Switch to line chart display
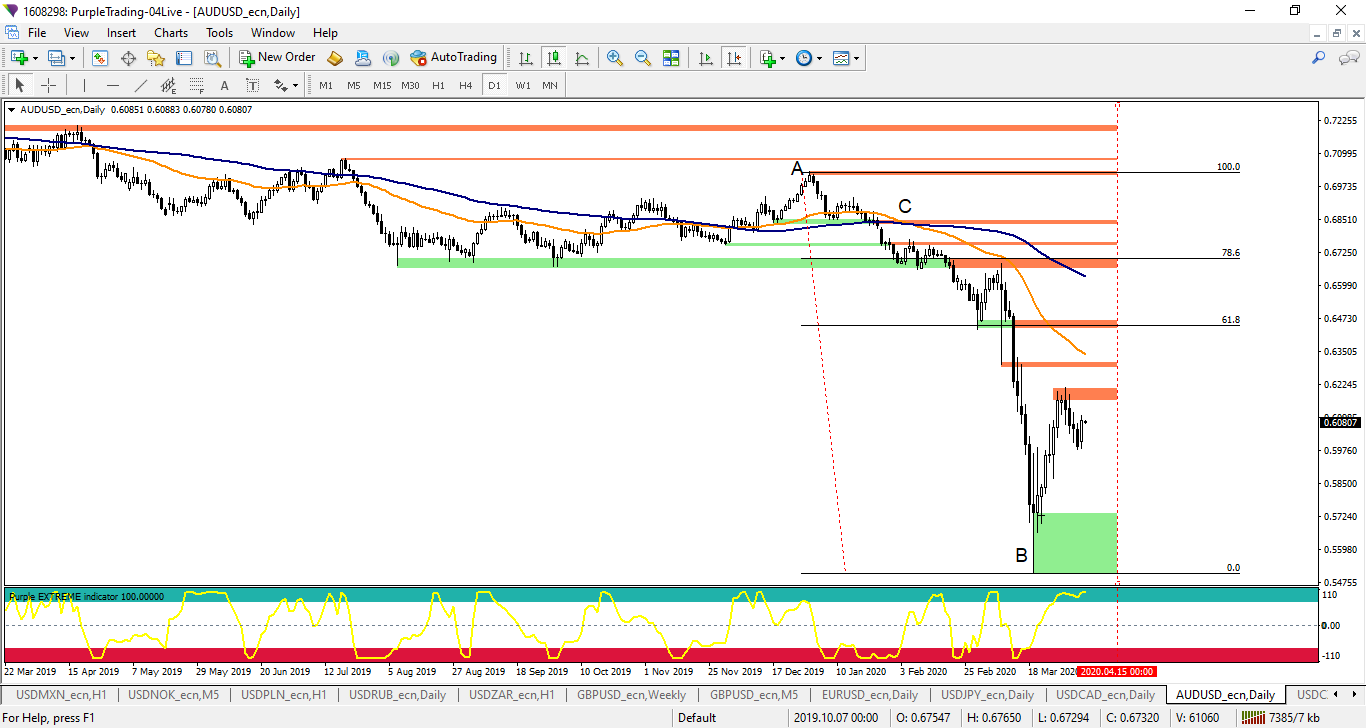The height and width of the screenshot is (728, 1366). pos(581,58)
